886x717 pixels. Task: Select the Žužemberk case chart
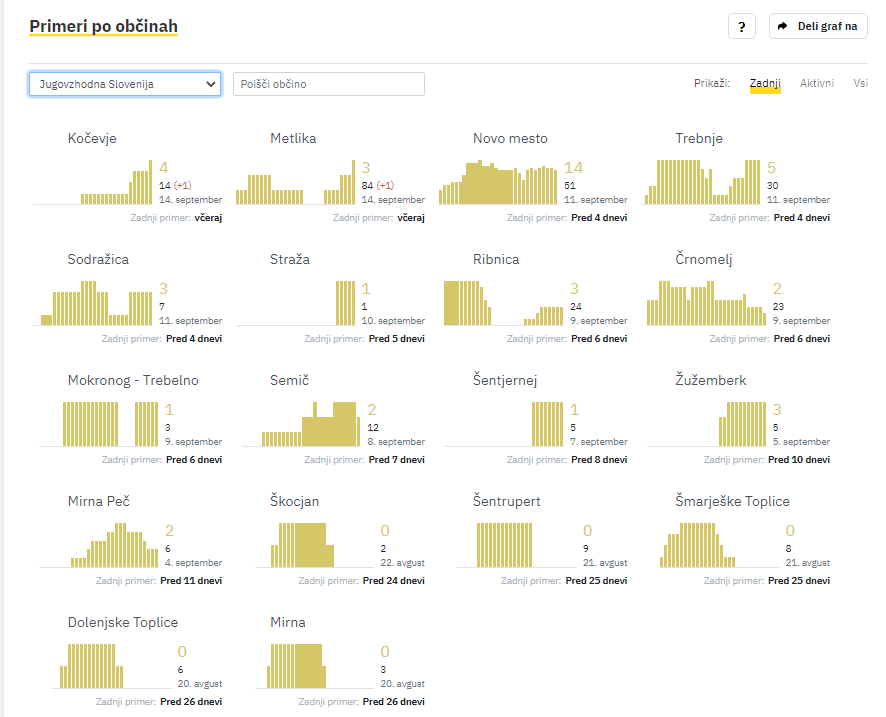[x=707, y=424]
